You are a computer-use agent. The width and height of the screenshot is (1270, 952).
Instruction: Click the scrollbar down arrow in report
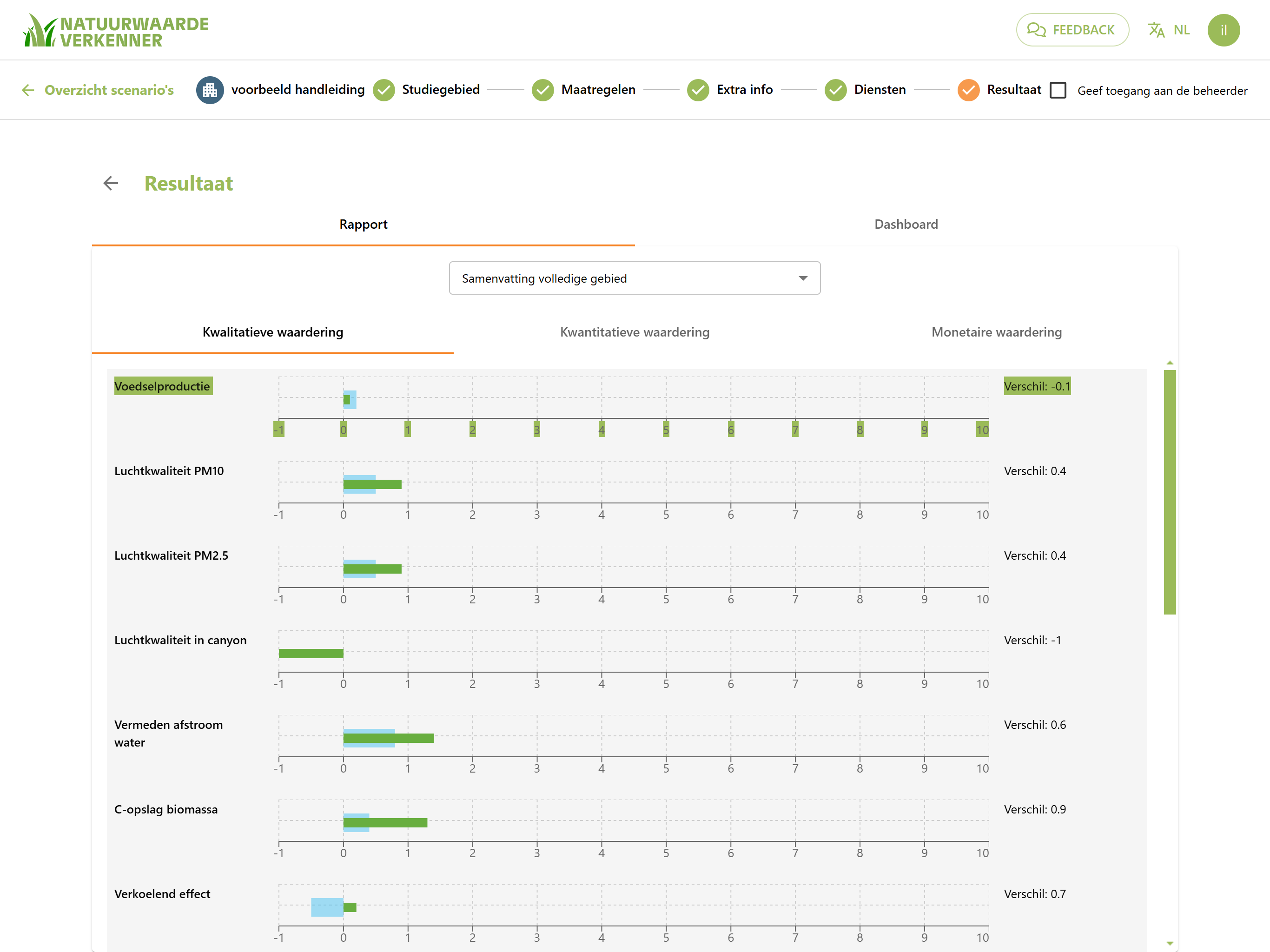[x=1170, y=942]
